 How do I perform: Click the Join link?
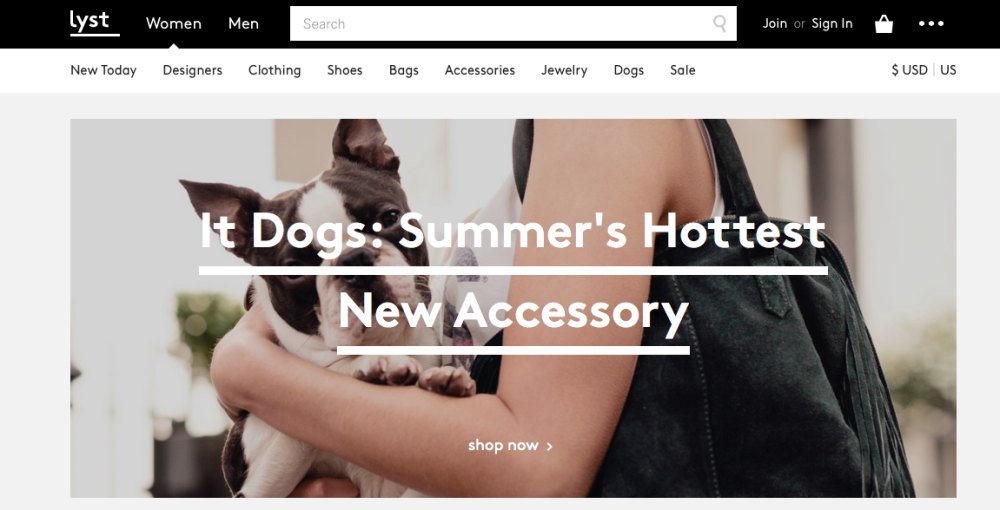click(774, 24)
